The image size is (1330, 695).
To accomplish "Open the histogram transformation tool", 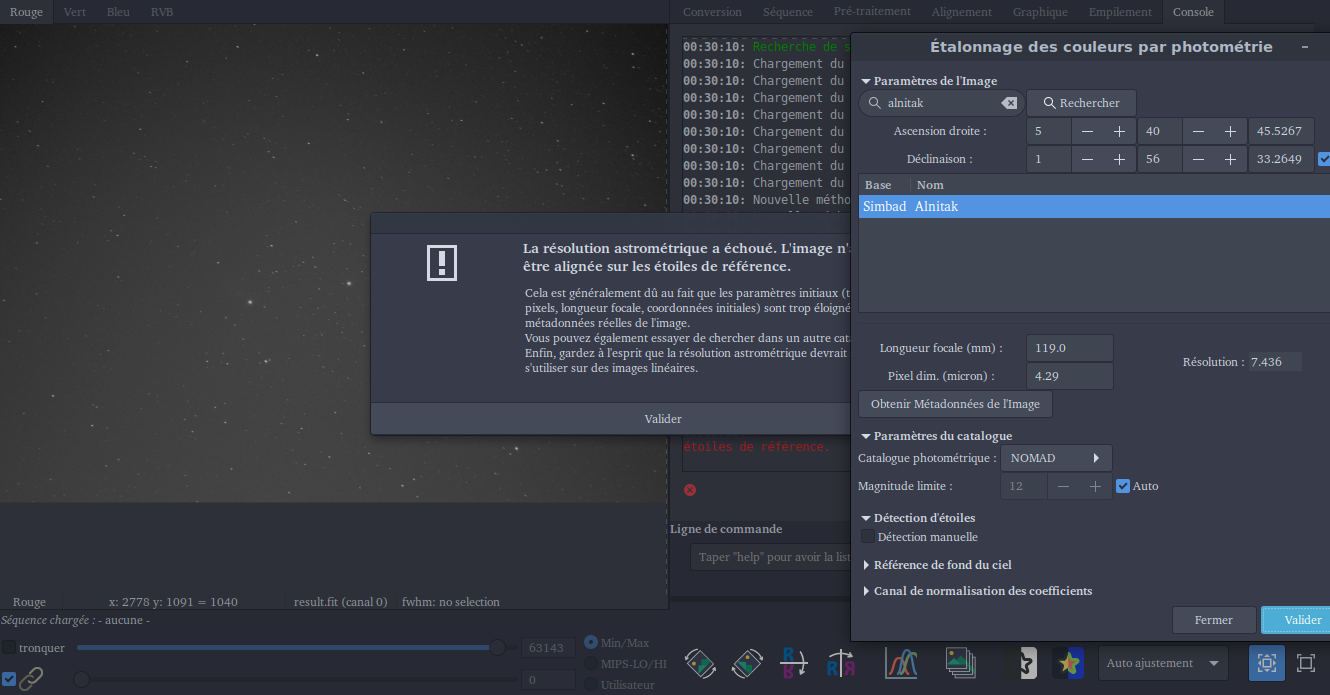I will pos(902,662).
